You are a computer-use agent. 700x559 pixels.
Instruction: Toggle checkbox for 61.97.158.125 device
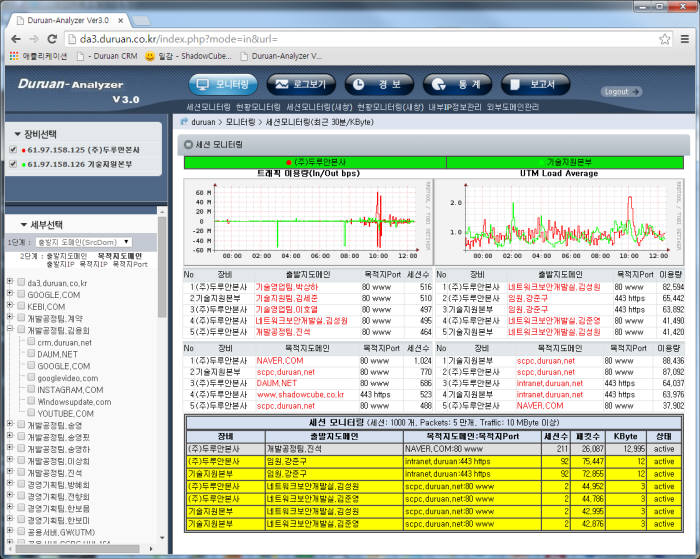pos(13,150)
